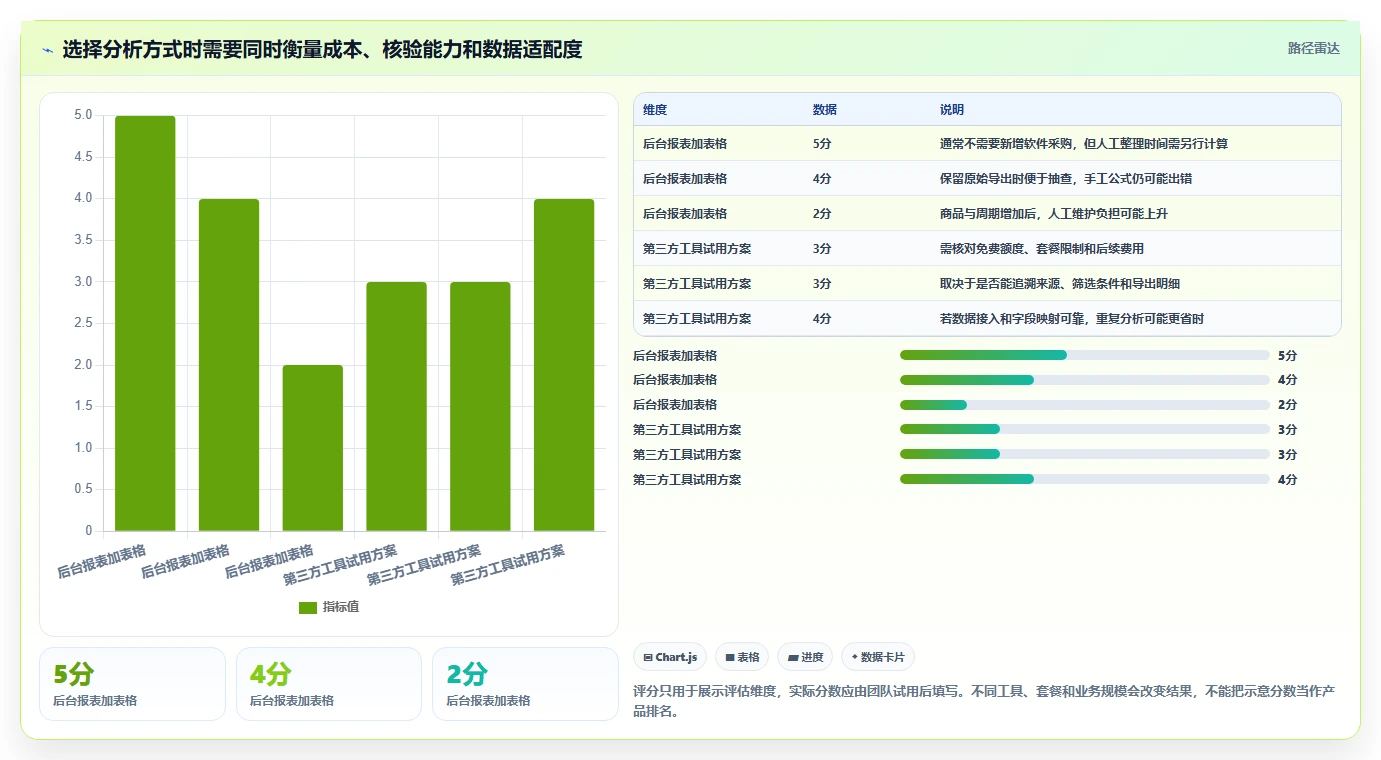
Task: Click the 路径雷达 tag in the header
Action: 1313,48
